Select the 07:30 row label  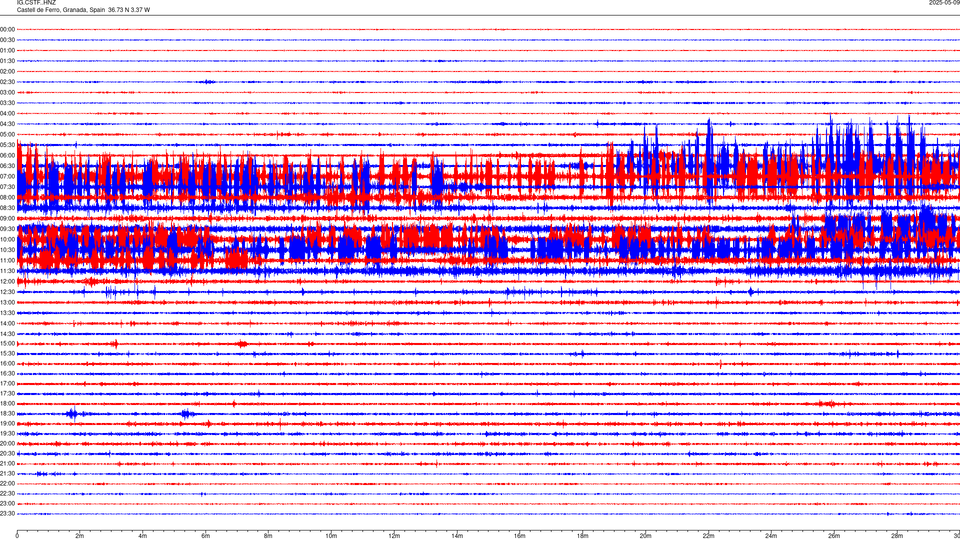tap(7, 187)
